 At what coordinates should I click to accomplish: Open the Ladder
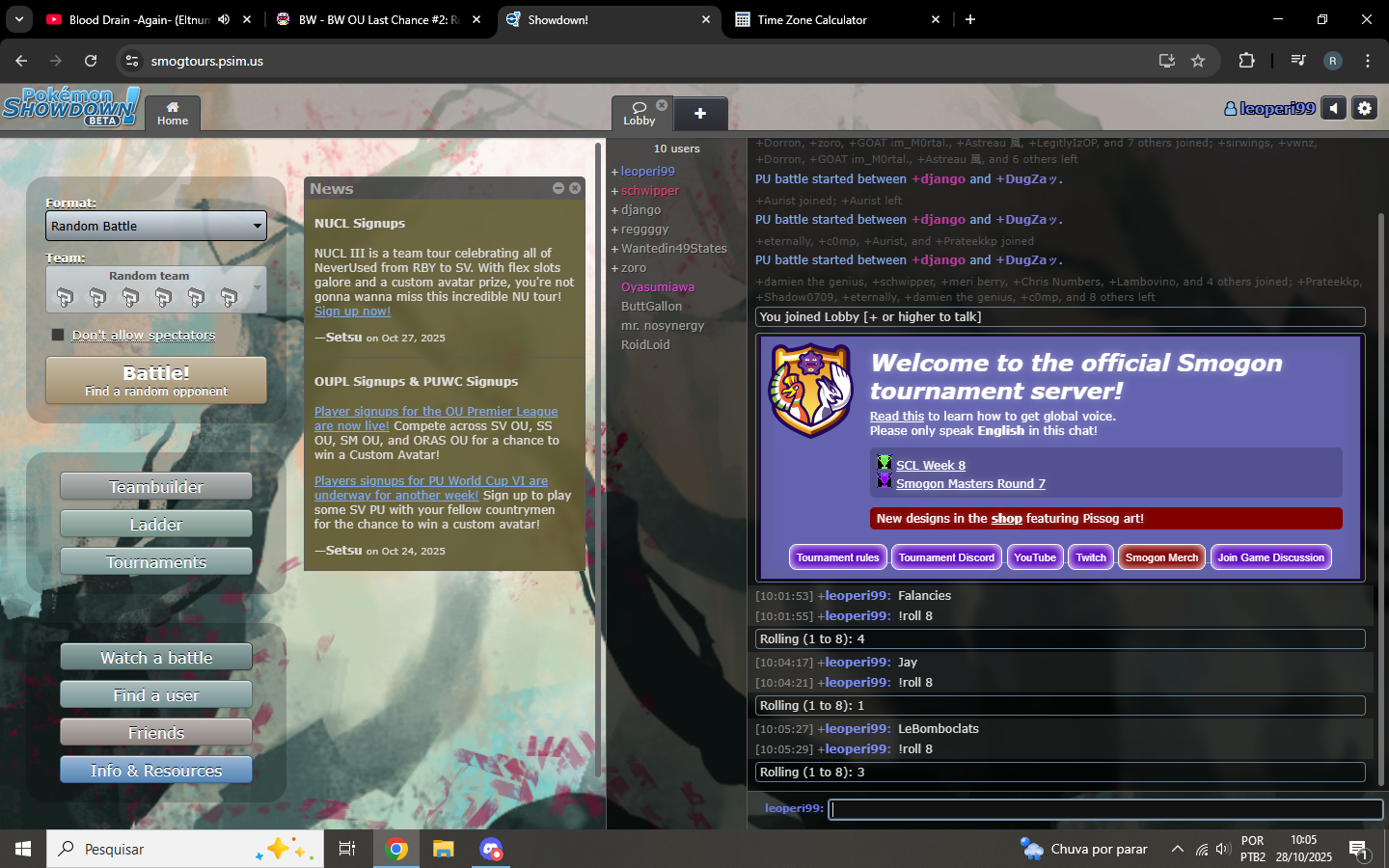pos(156,525)
